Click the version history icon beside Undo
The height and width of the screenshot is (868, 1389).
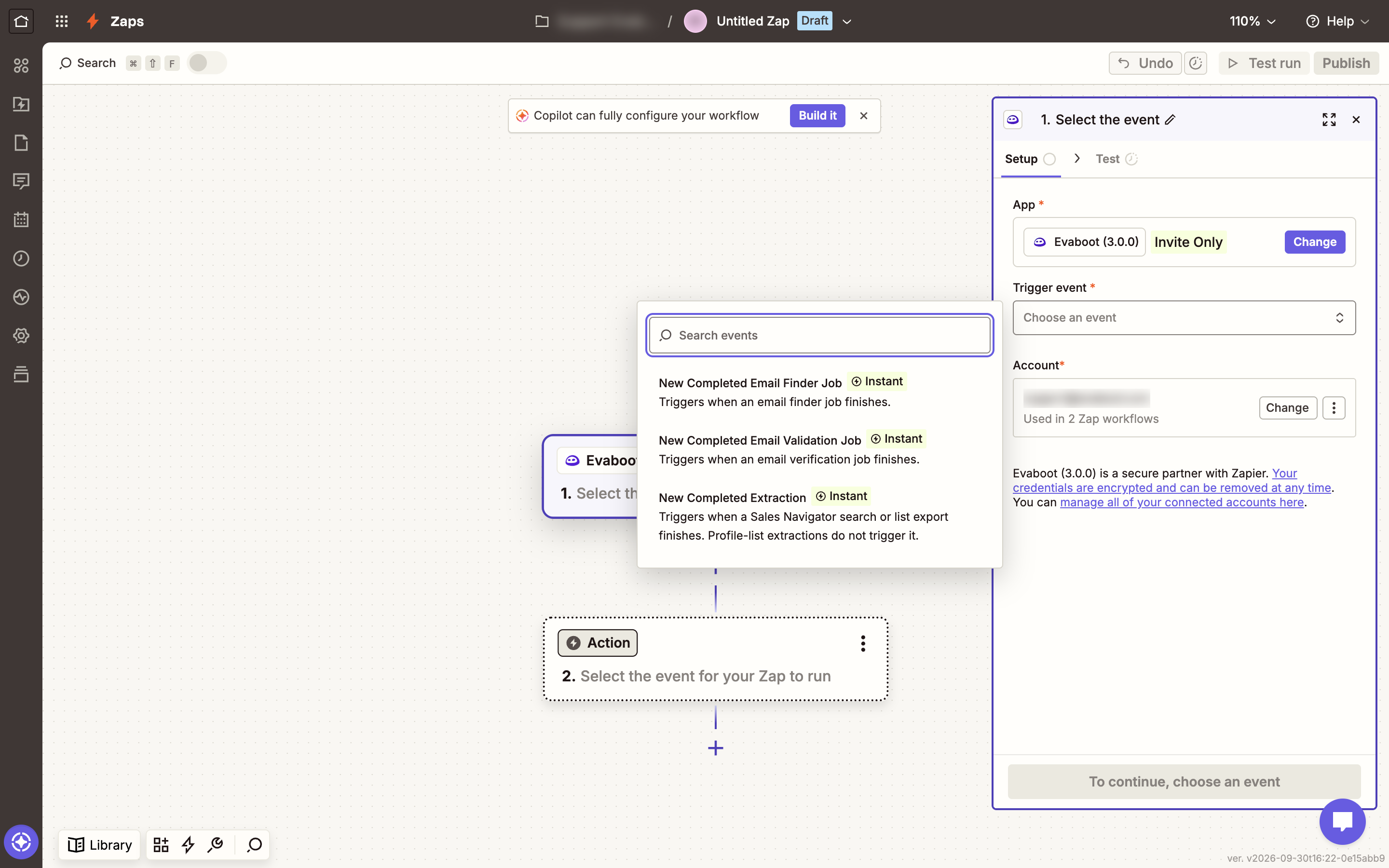pyautogui.click(x=1196, y=63)
